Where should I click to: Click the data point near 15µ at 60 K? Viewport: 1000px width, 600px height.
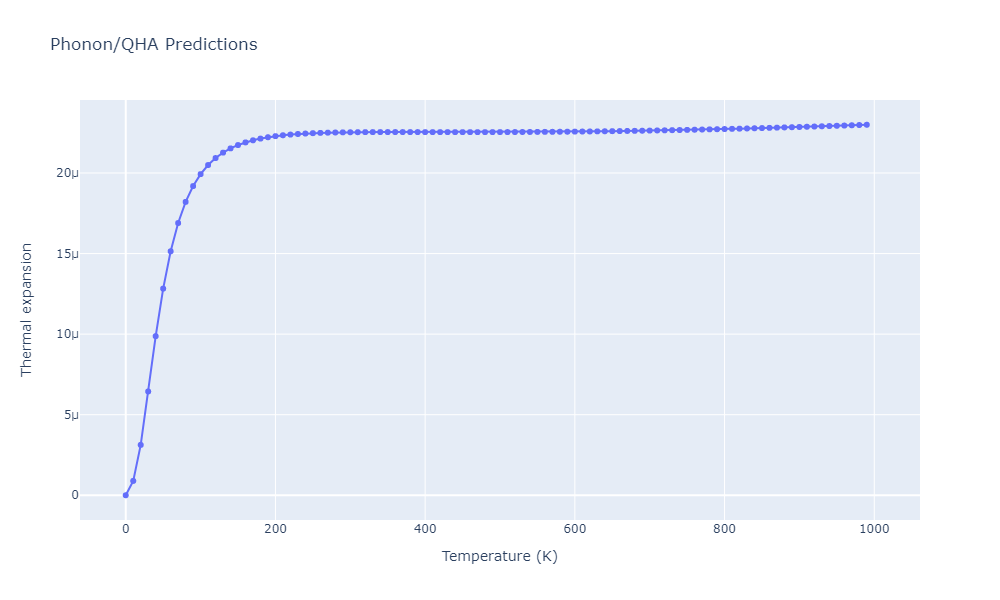[170, 251]
